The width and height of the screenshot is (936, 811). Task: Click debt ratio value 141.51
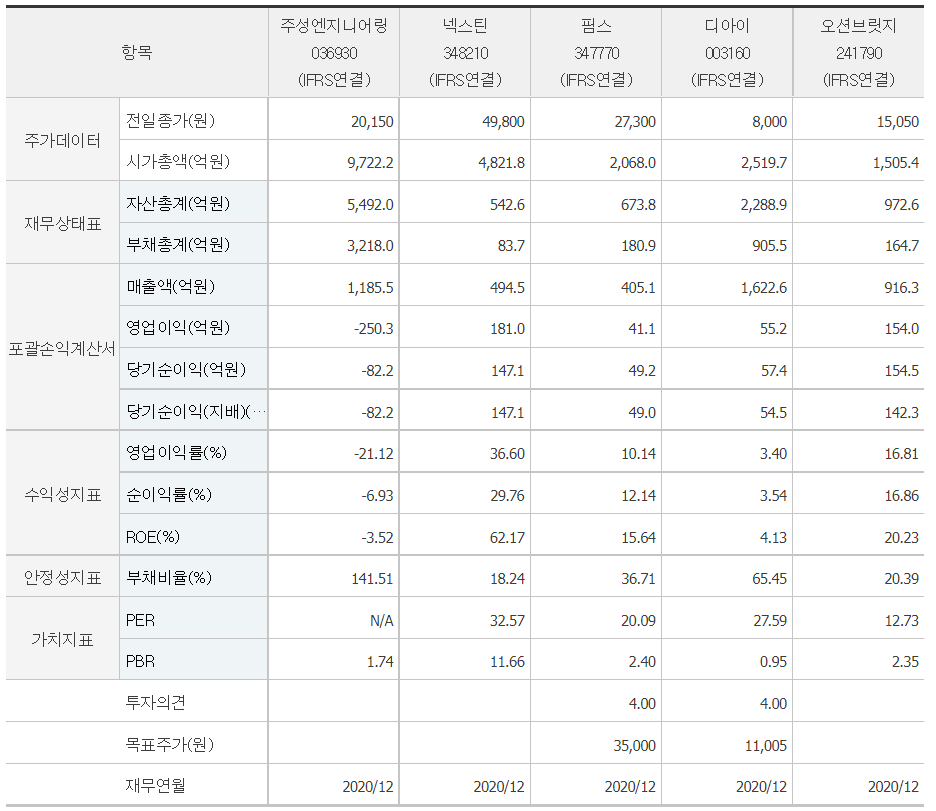pos(372,579)
